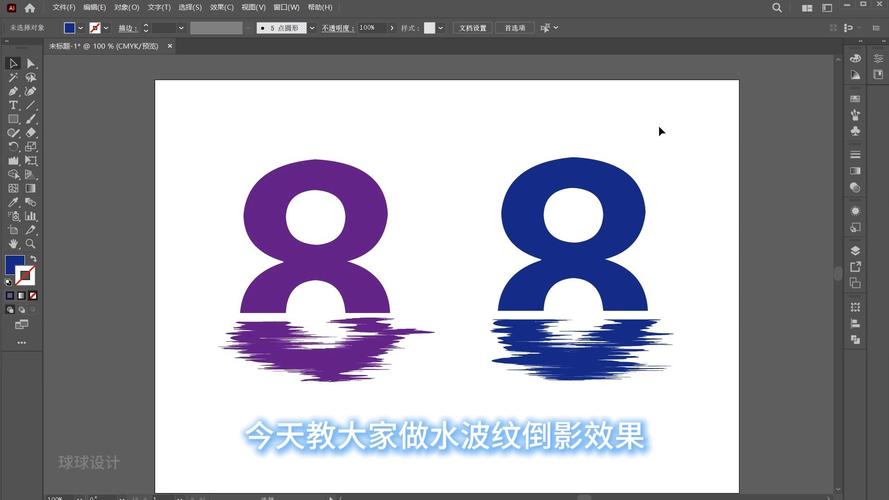The width and height of the screenshot is (889, 500).
Task: Select the Direct Selection tool
Action: click(31, 63)
